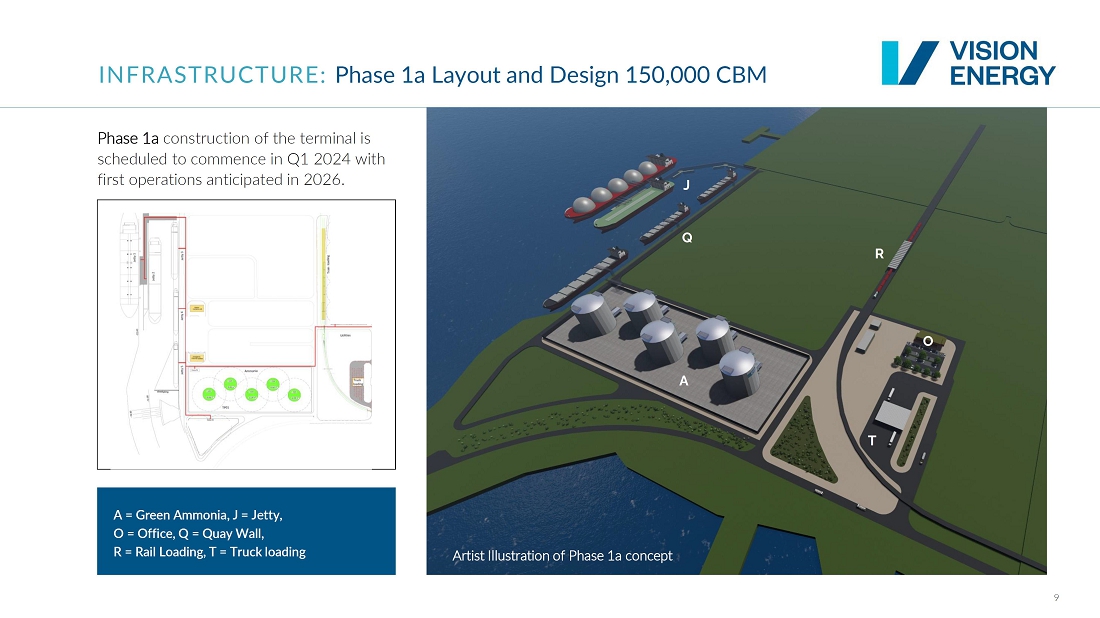Select the R rail loading marker
Screen dimensions: 1100x618
[x=879, y=254]
